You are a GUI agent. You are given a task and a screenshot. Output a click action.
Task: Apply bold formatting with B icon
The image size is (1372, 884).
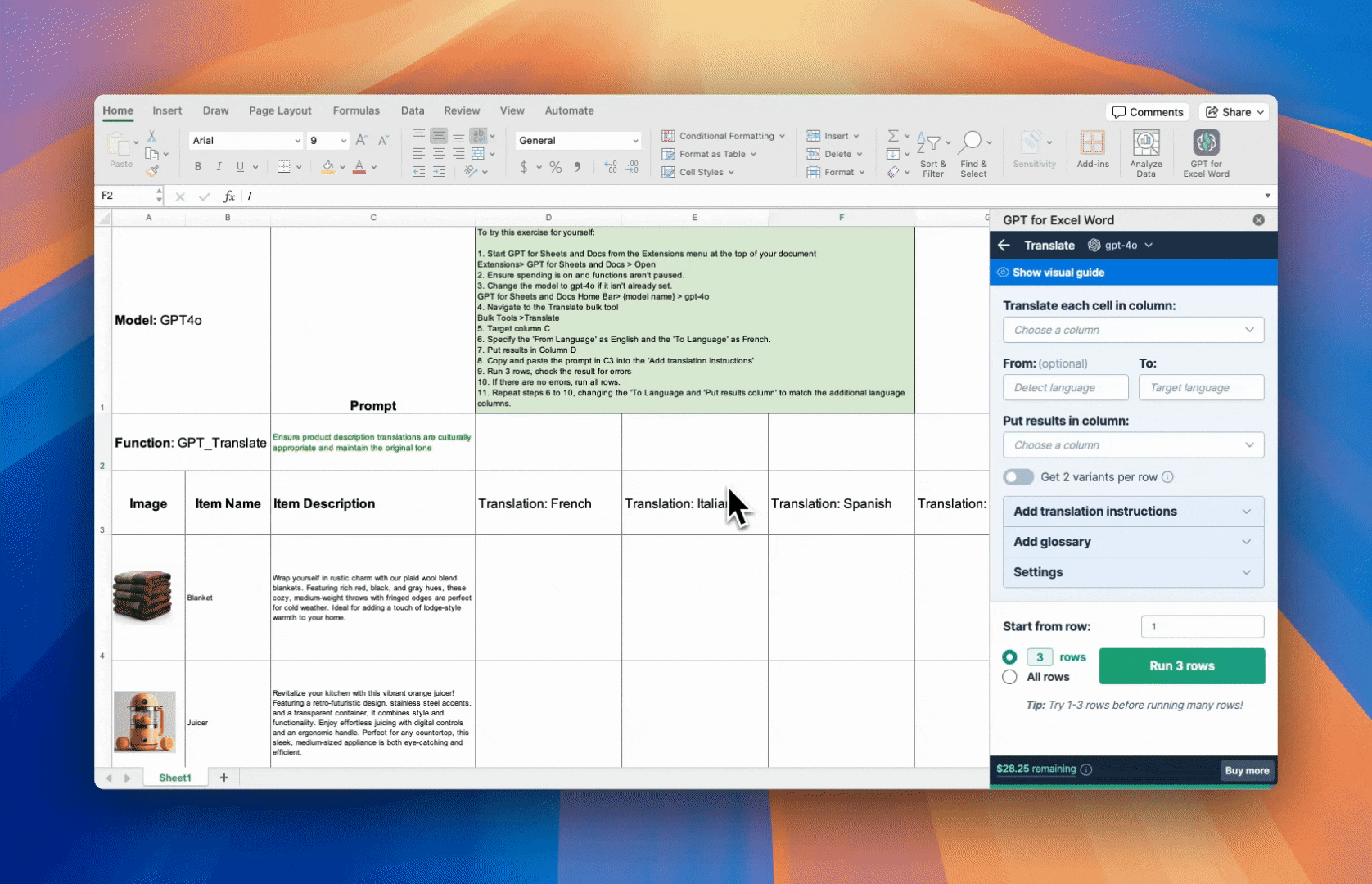[197, 167]
